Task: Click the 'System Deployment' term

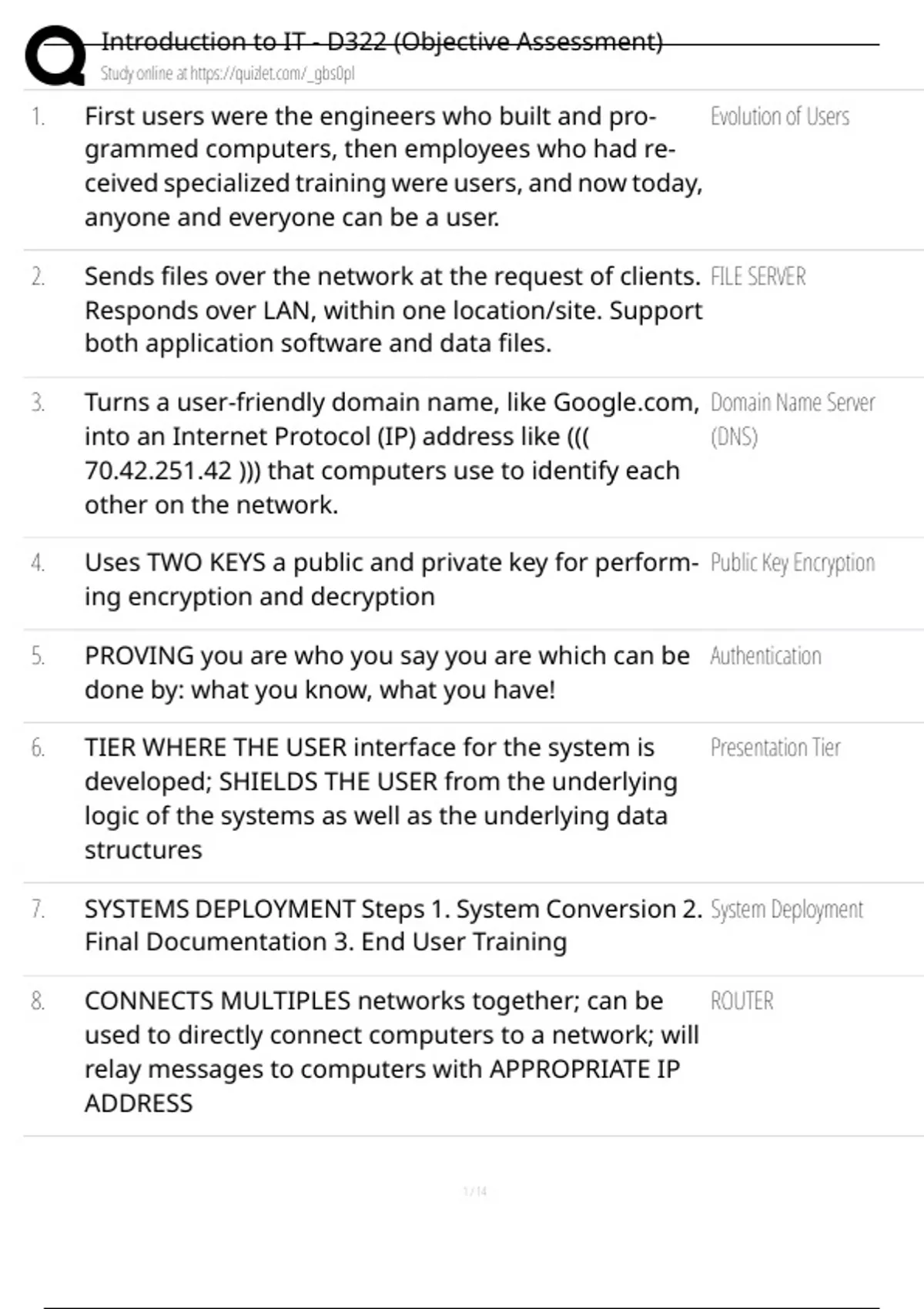Action: click(786, 909)
